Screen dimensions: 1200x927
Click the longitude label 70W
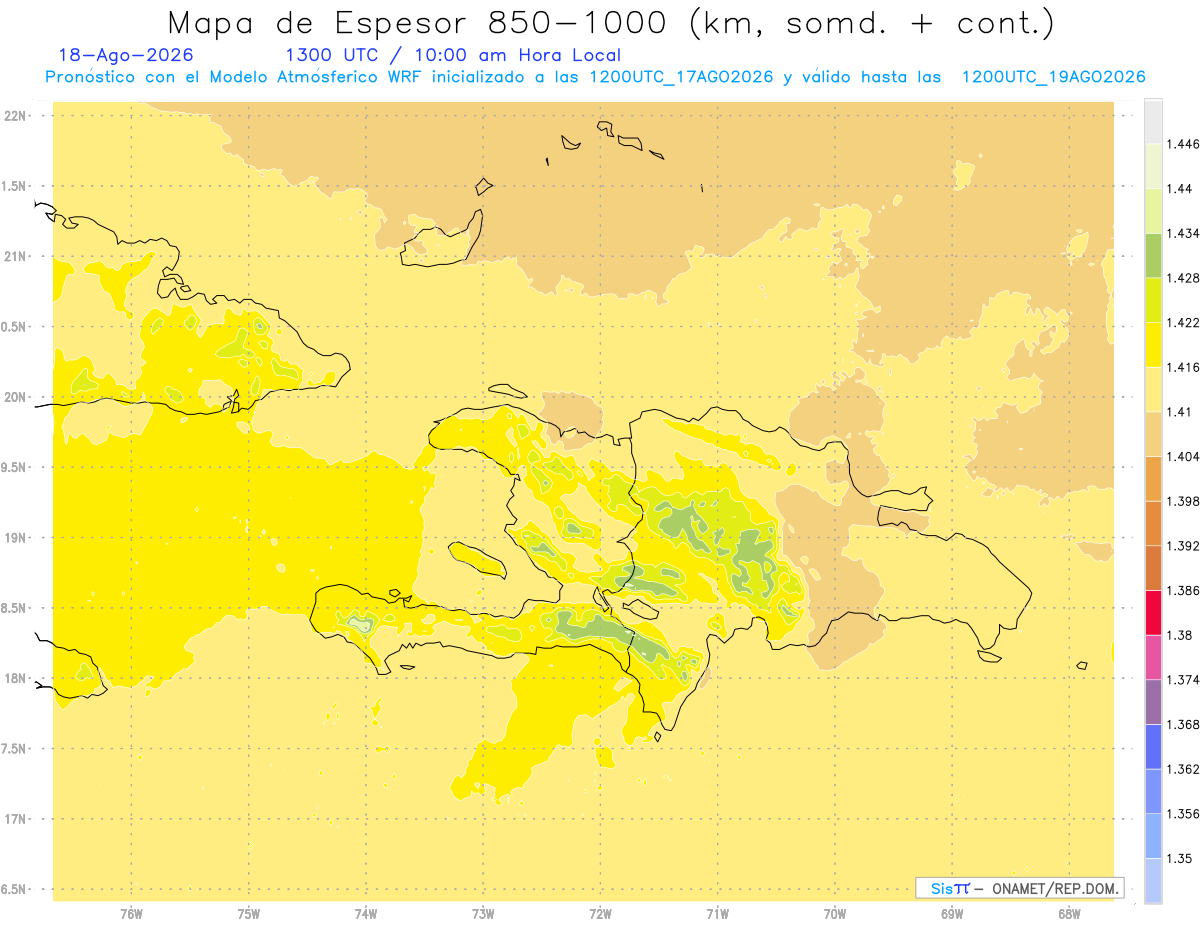[835, 913]
